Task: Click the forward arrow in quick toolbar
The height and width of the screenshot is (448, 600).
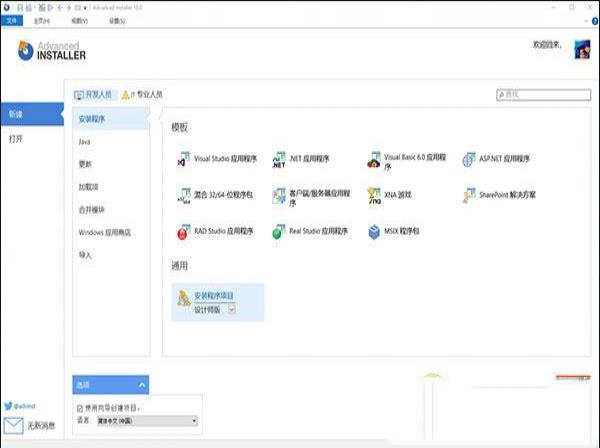Action: tap(69, 8)
